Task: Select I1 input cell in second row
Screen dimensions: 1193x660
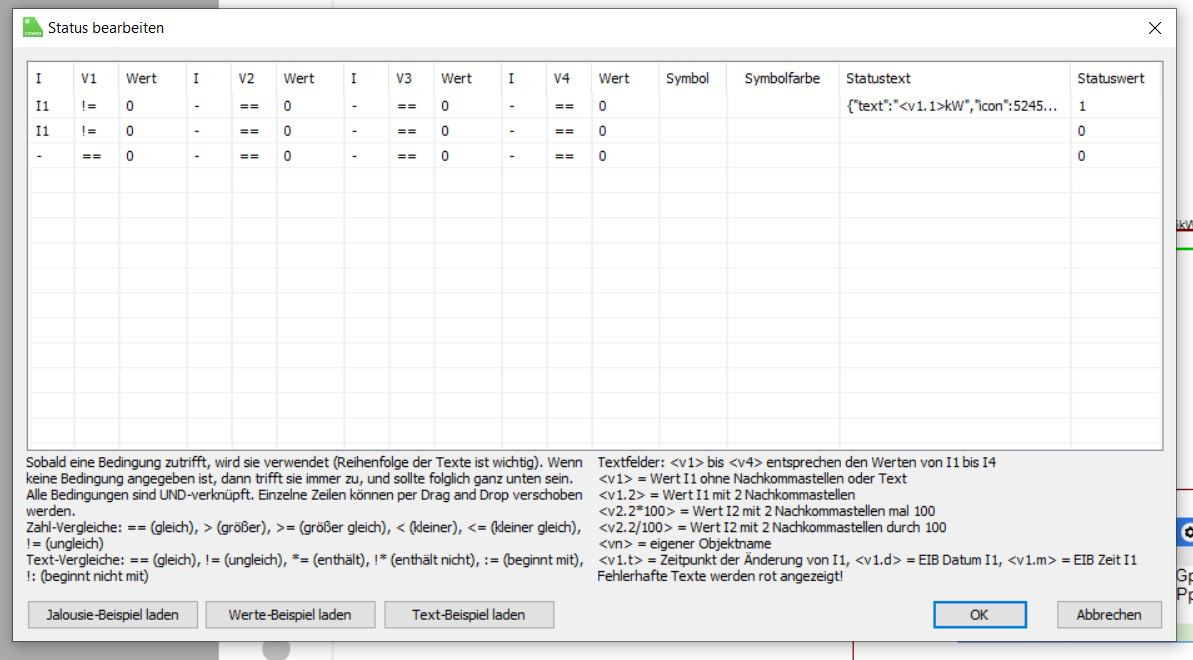Action: 51,131
